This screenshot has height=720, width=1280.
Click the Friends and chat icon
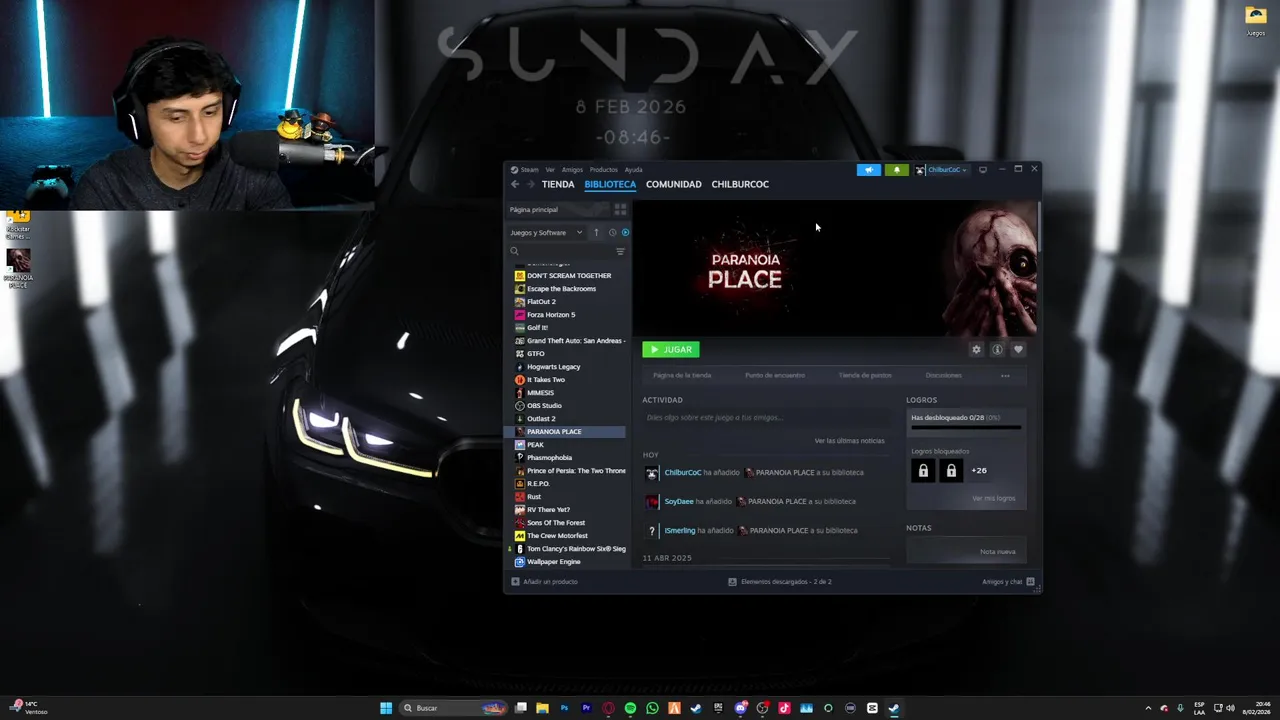1030,582
